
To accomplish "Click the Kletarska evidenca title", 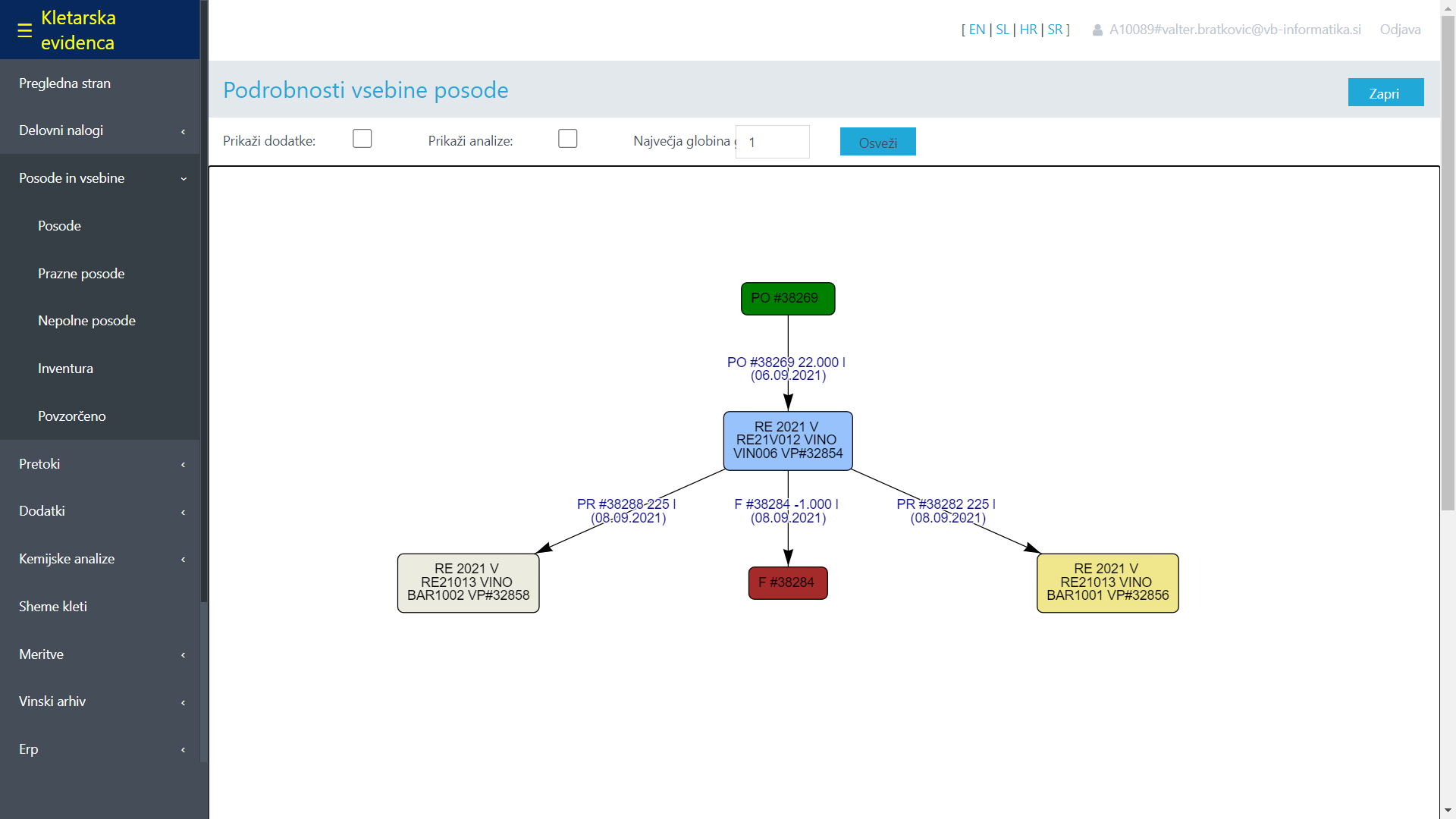I will pyautogui.click(x=78, y=30).
